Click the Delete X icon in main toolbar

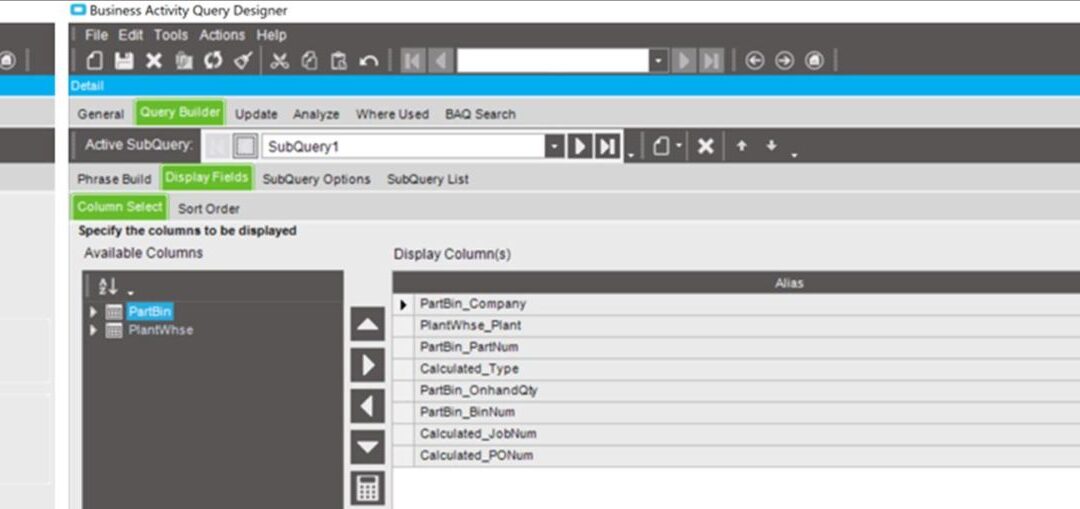point(154,61)
